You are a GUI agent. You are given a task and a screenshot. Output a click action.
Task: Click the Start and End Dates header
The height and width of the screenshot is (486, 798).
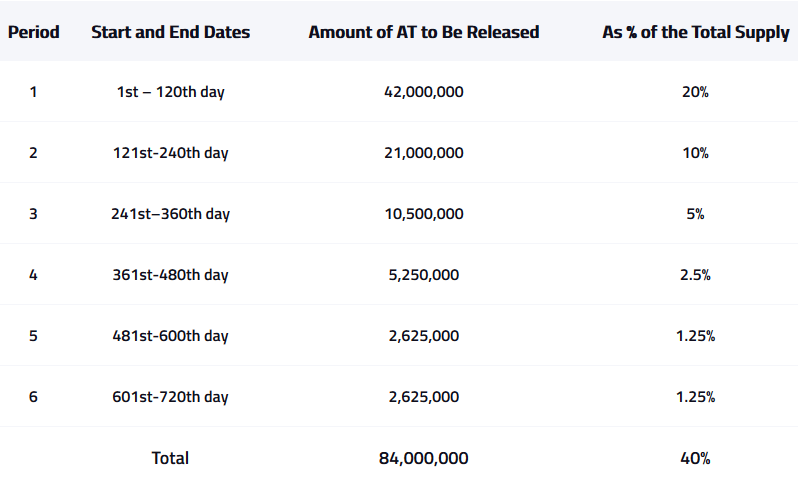pyautogui.click(x=170, y=32)
